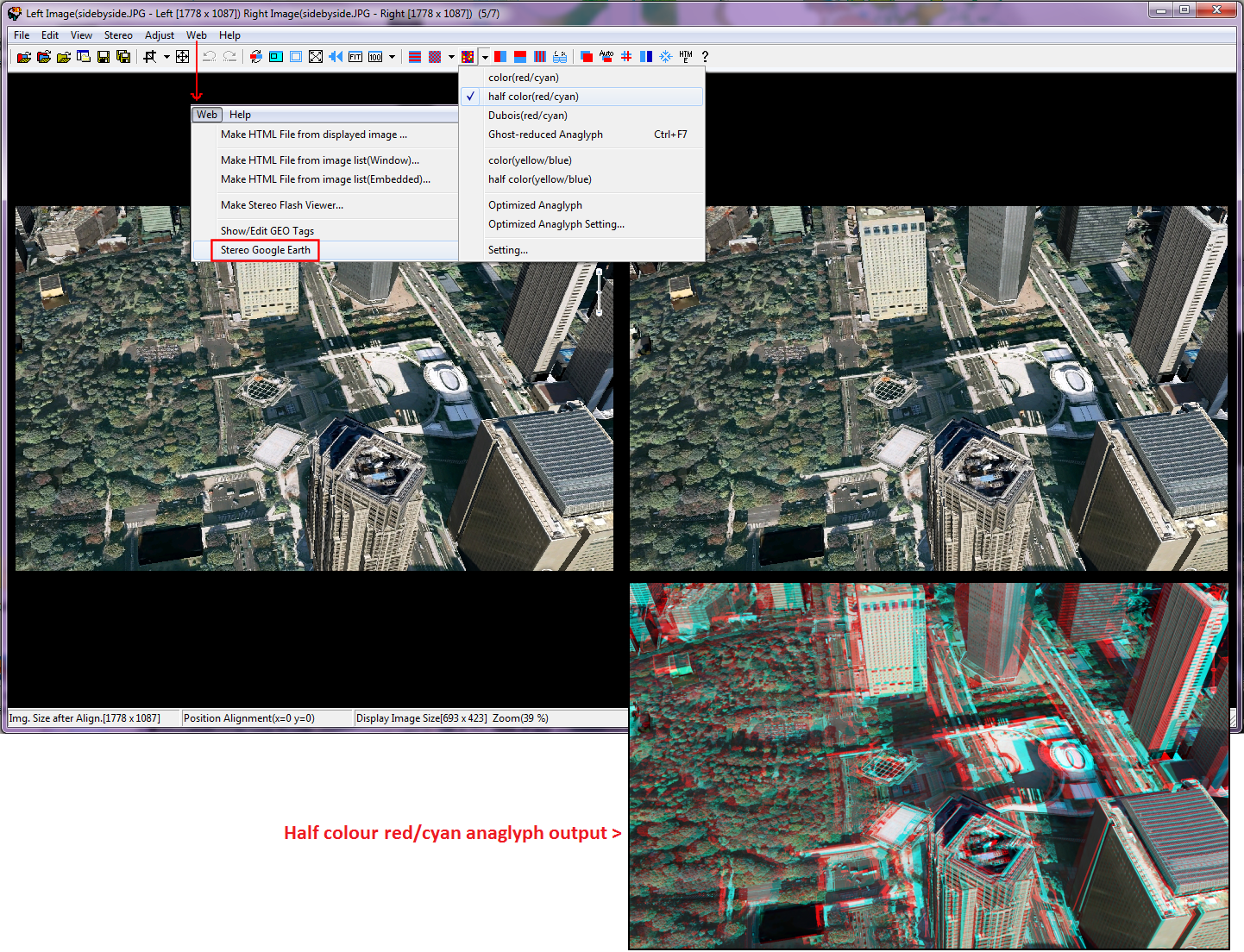The image size is (1244, 952).
Task: Click the Save Stereo Image floppy icon
Action: point(104,57)
